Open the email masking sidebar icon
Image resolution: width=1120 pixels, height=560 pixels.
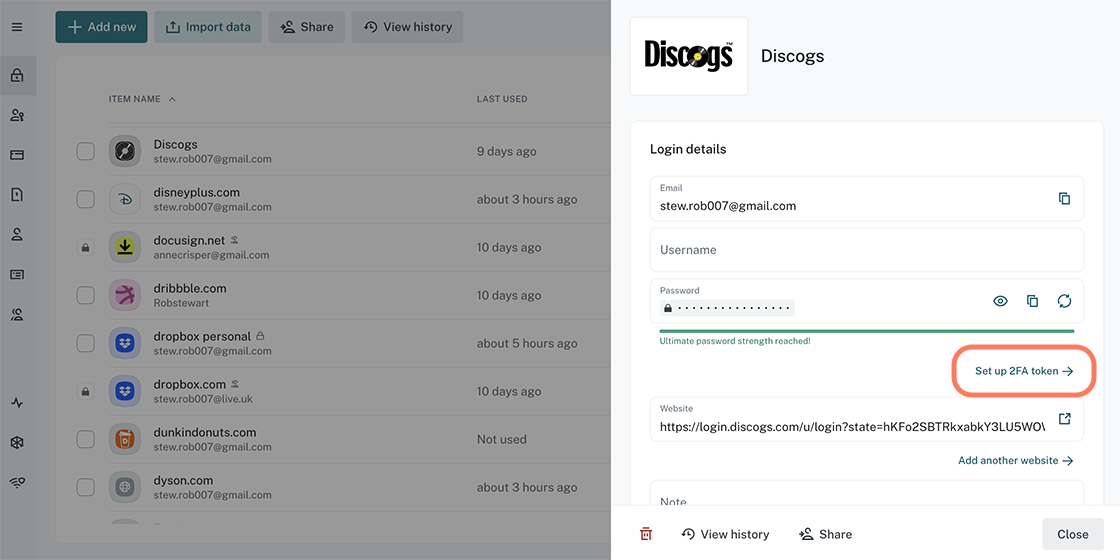pos(17,483)
